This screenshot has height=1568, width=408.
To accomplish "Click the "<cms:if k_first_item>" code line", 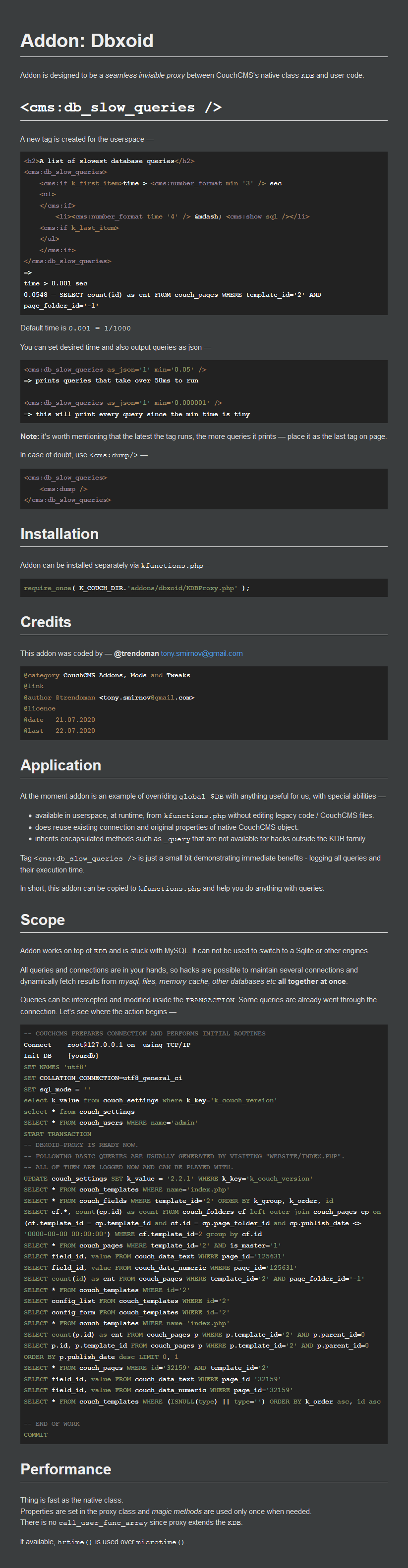I will tap(161, 183).
